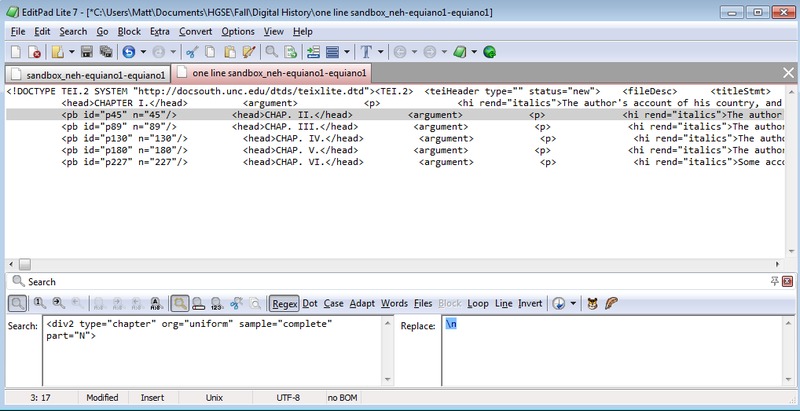Click the Replace All icon
This screenshot has height=411, width=800.
(156, 303)
